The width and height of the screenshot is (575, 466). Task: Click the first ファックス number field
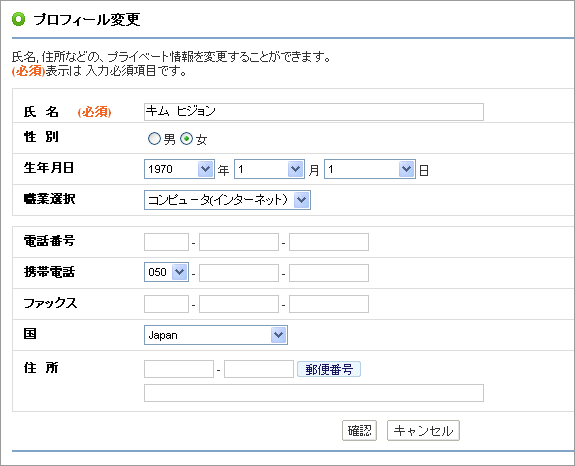(x=166, y=304)
